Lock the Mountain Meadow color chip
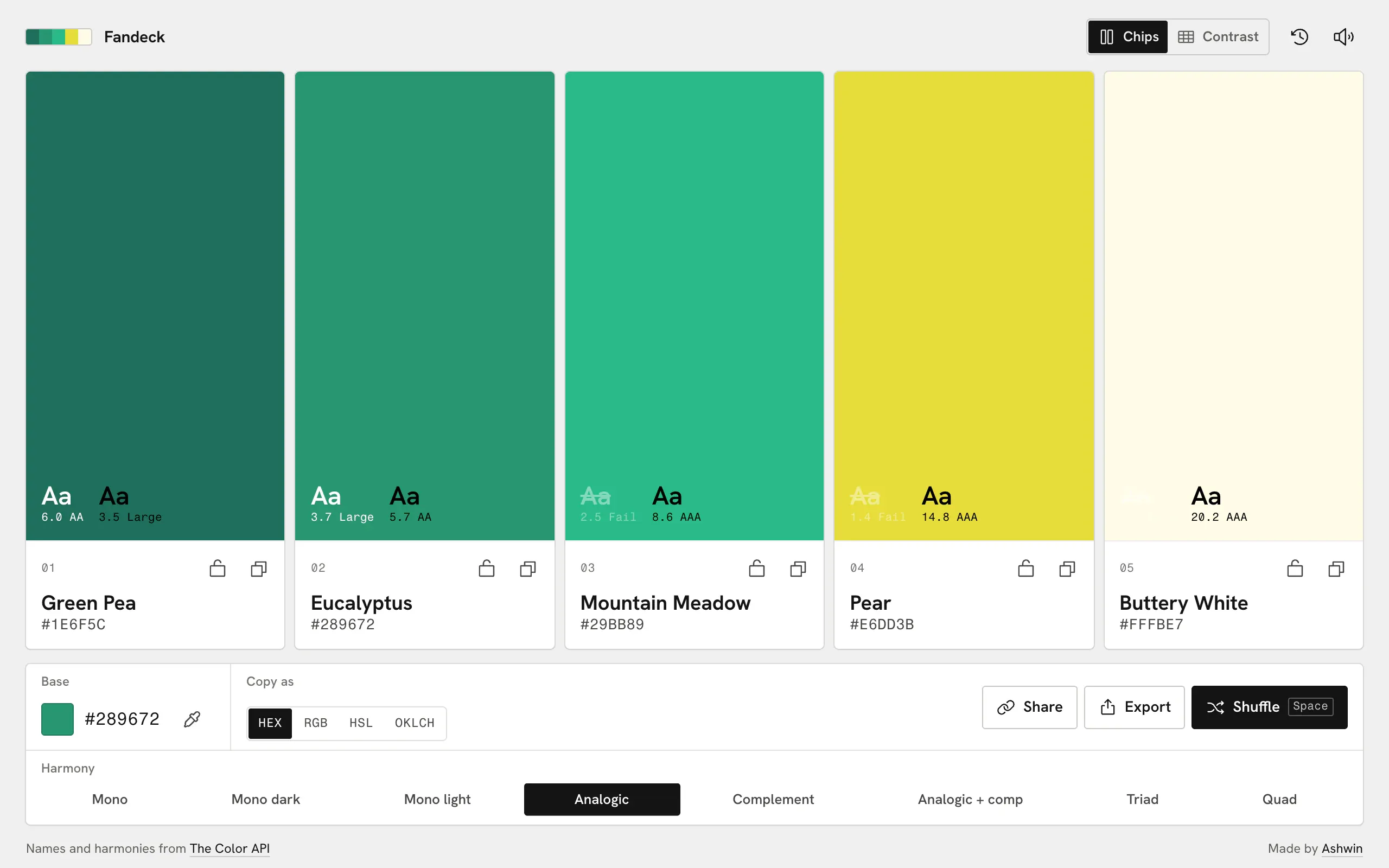This screenshot has width=1389, height=868. click(757, 569)
